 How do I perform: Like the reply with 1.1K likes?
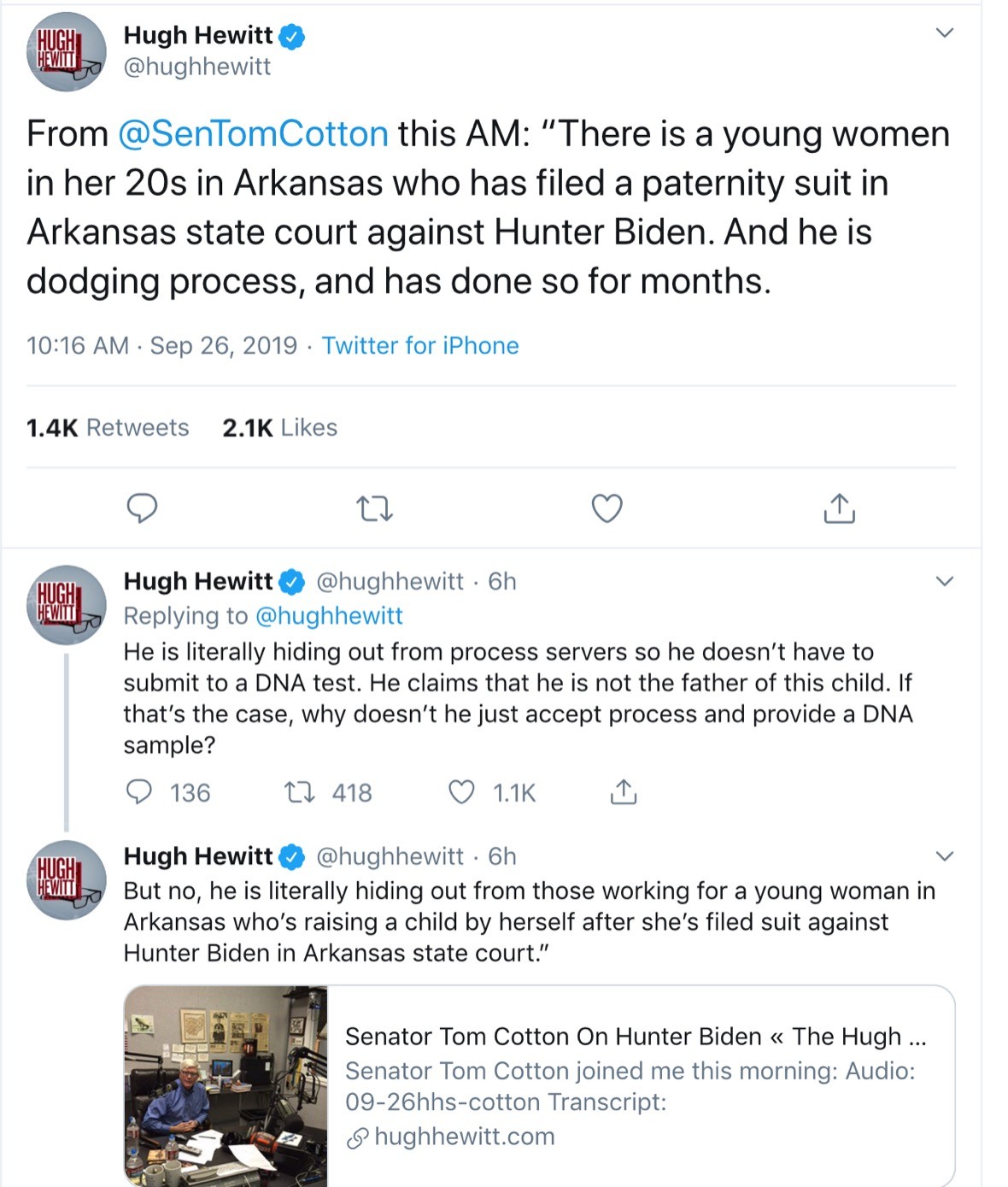pos(493,792)
